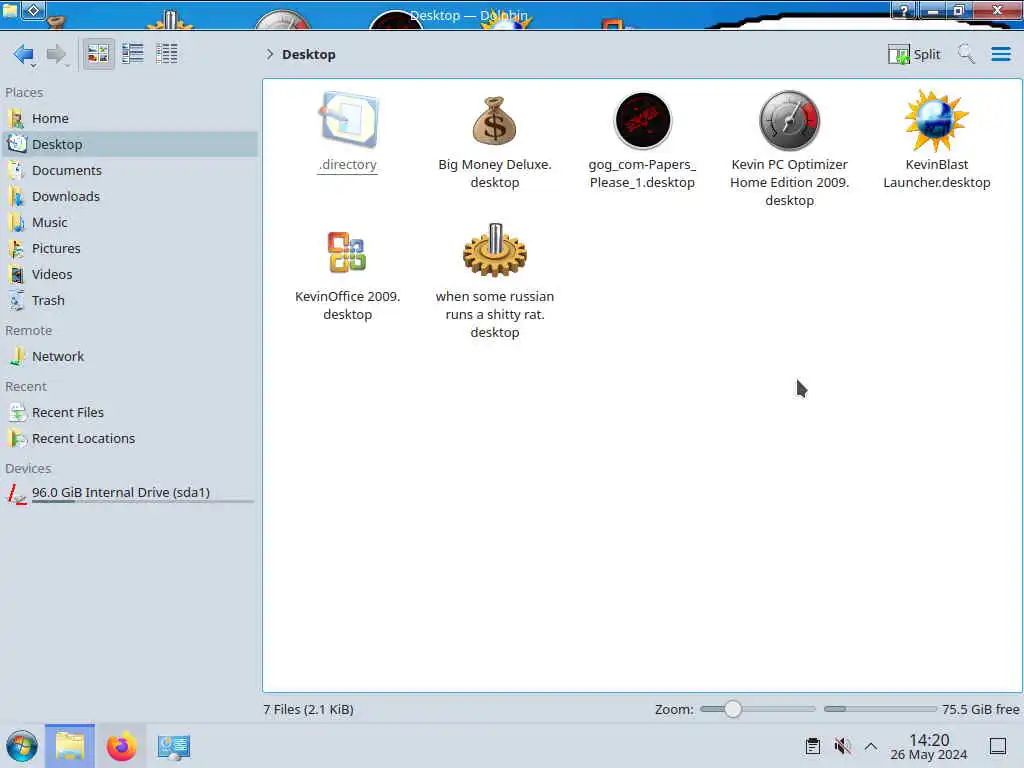This screenshot has height=768, width=1024.
Task: Open Documents in Places
Action: [x=129, y=170]
